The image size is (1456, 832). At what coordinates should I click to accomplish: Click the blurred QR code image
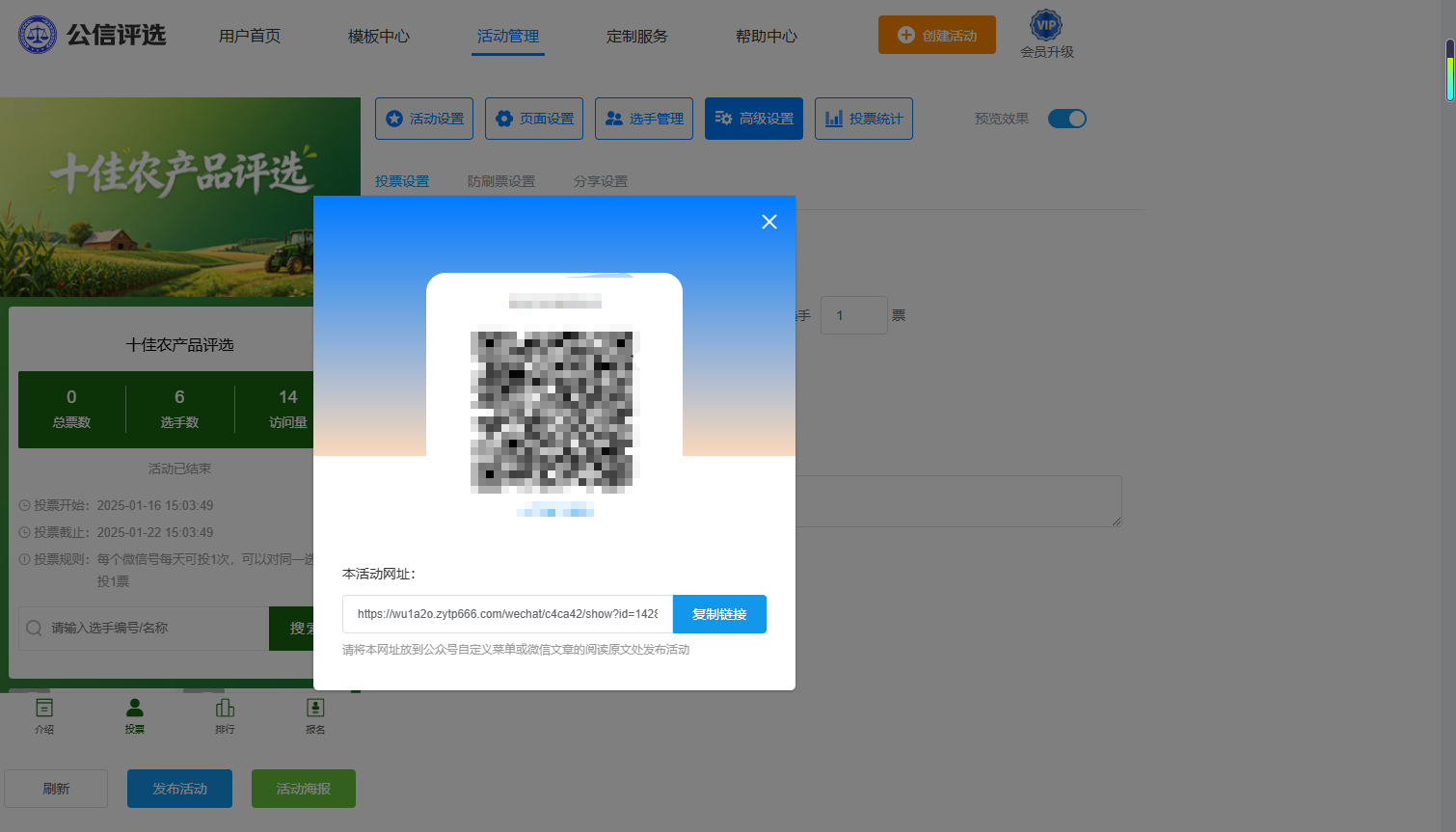tap(554, 412)
